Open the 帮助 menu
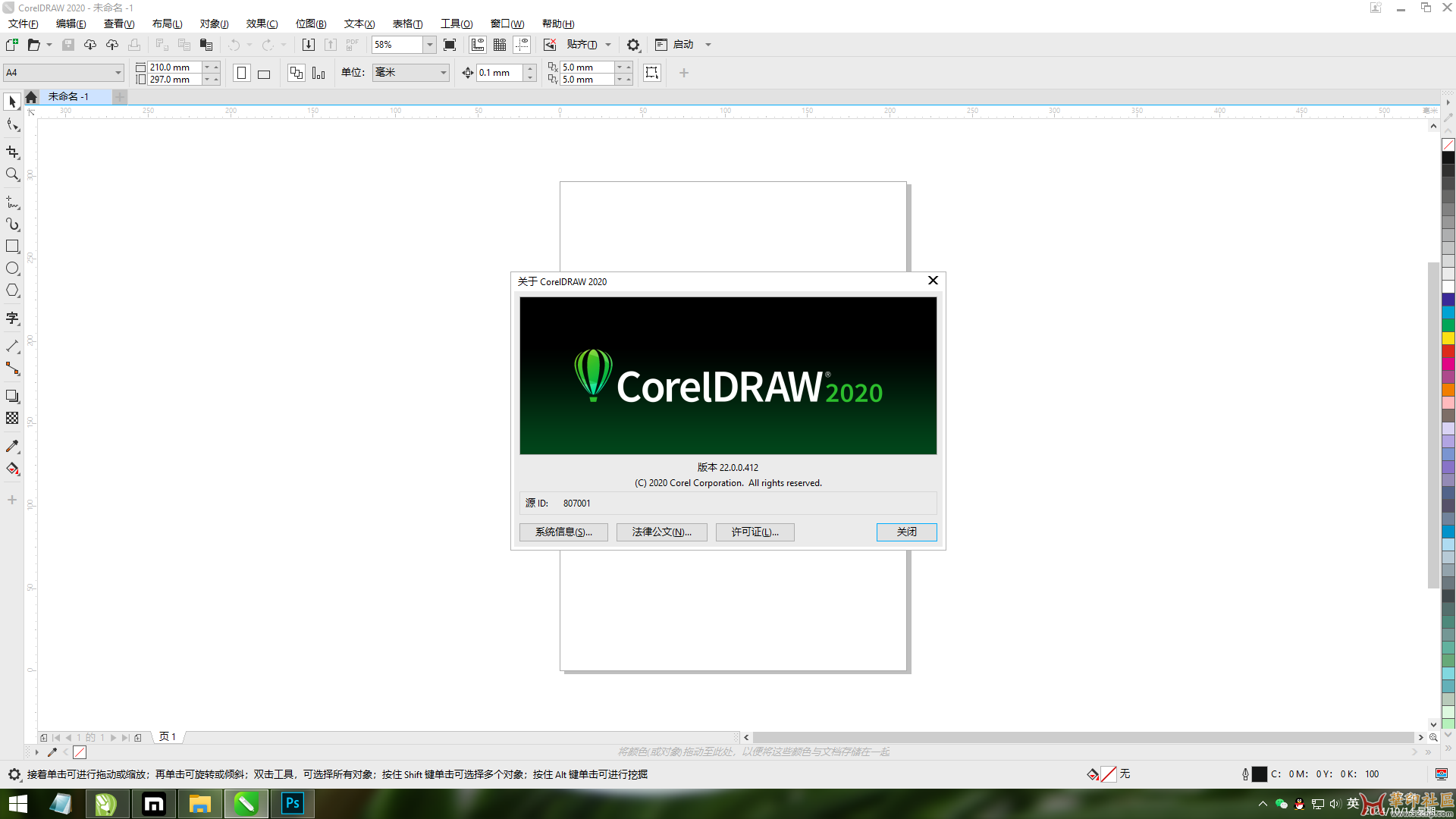Viewport: 1456px width, 819px height. (558, 24)
